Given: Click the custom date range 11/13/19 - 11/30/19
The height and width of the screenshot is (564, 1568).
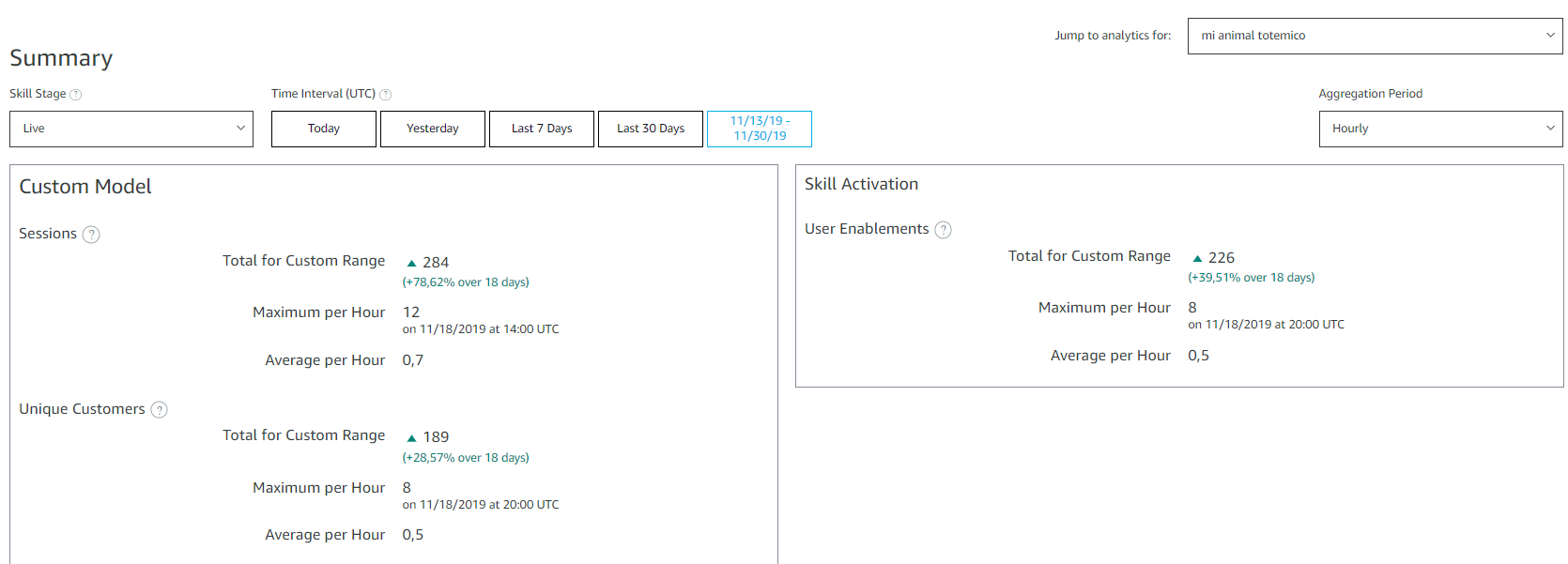Looking at the screenshot, I should click(760, 129).
